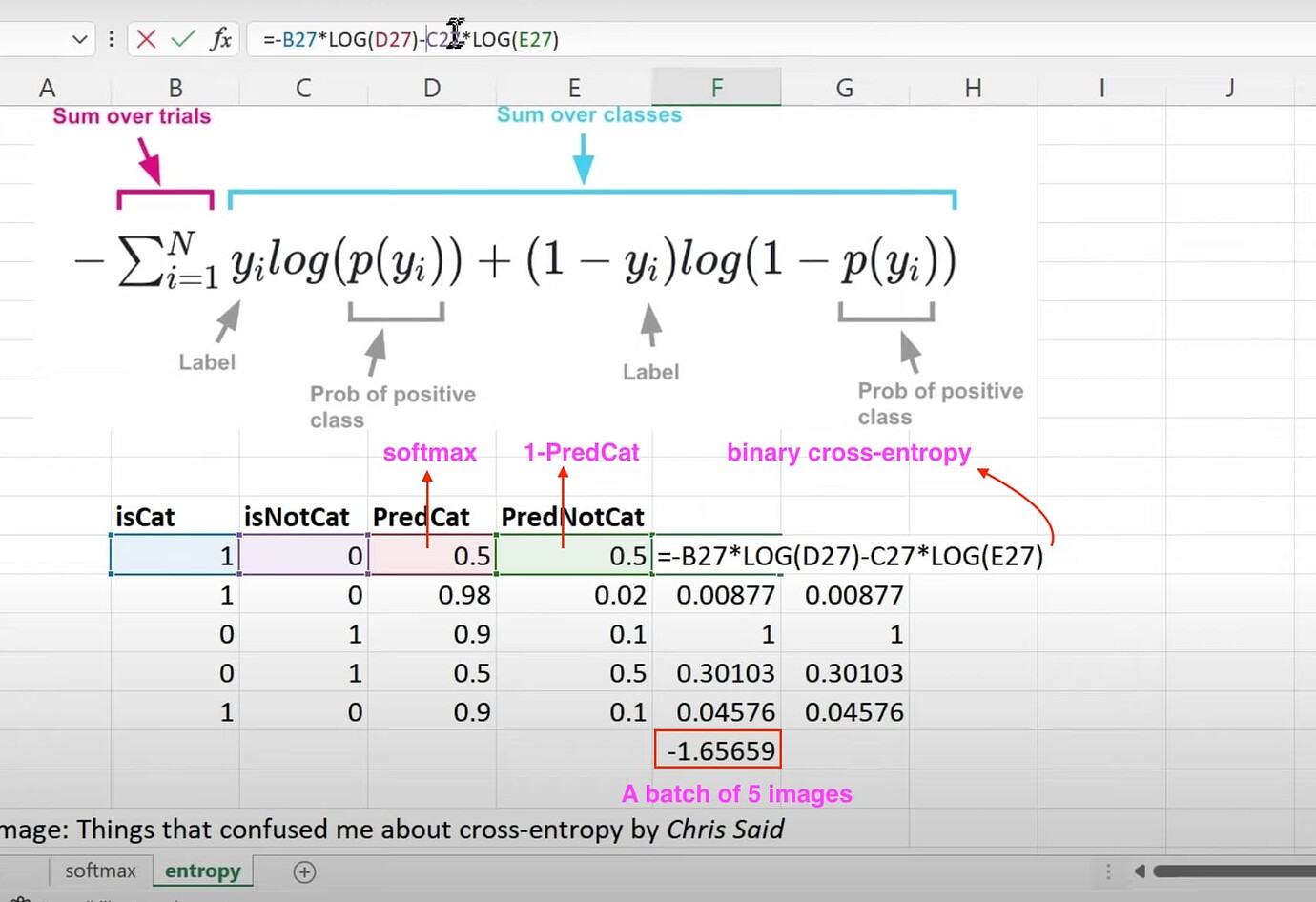
Task: Click the Insert Function (fx) icon
Action: [x=221, y=39]
